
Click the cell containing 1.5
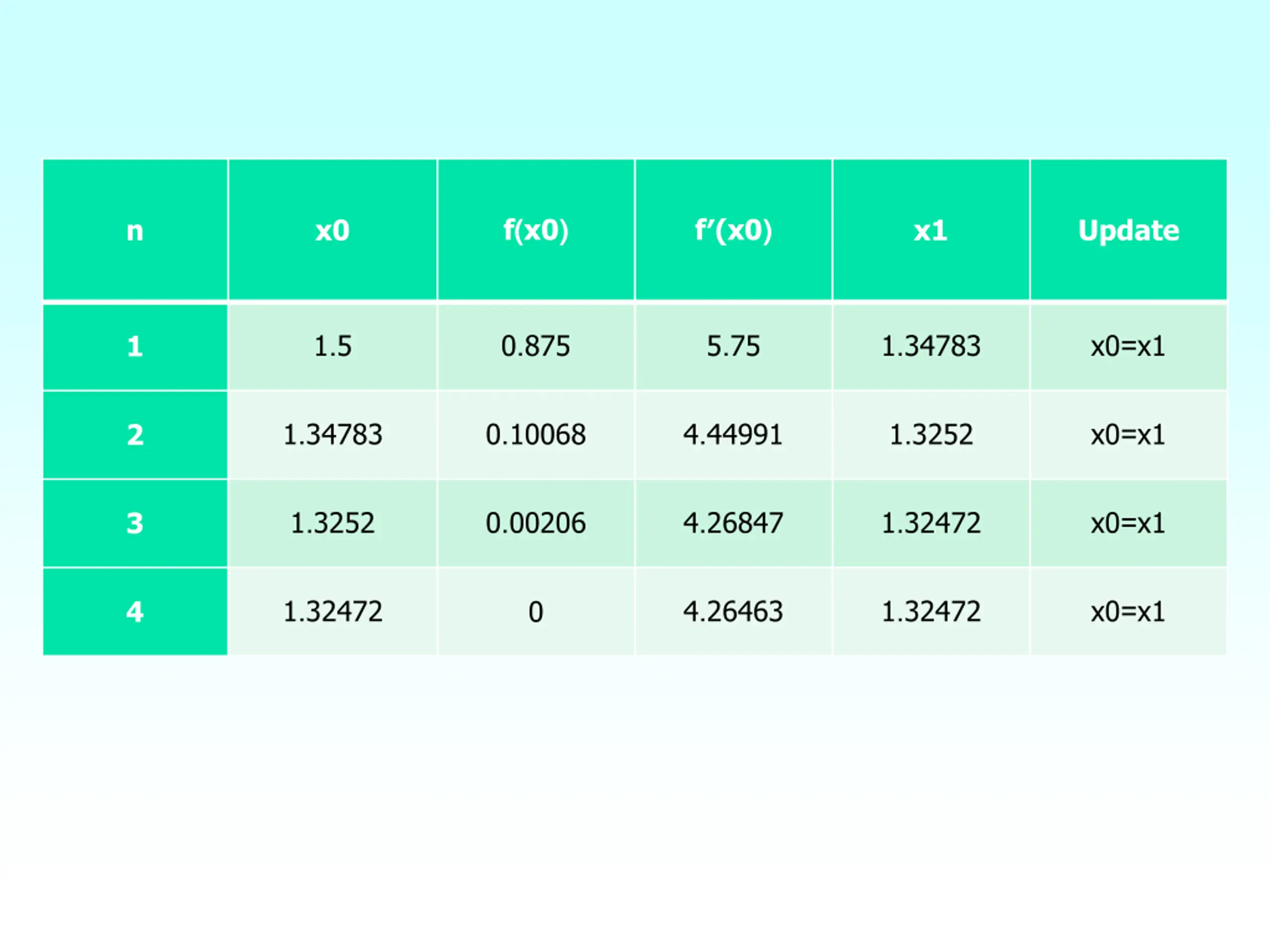tap(332, 347)
